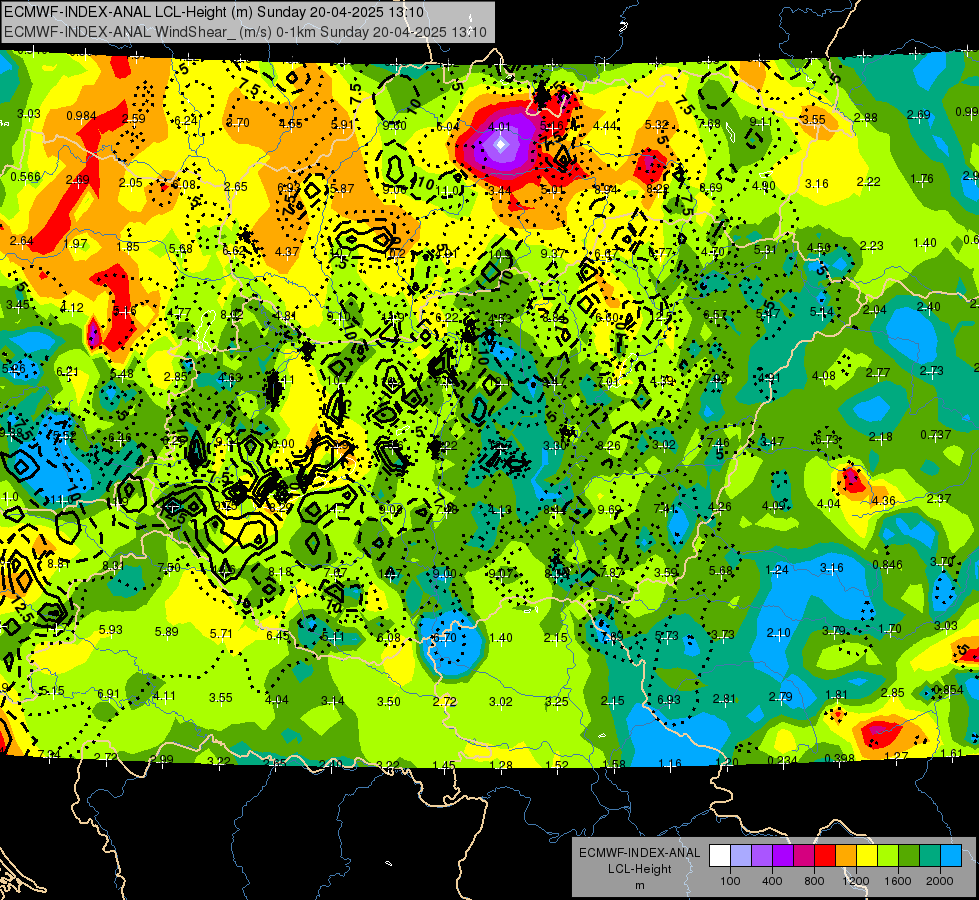Viewport: 979px width, 900px height.
Task: Click the grid value 1.16
Action: (670, 763)
